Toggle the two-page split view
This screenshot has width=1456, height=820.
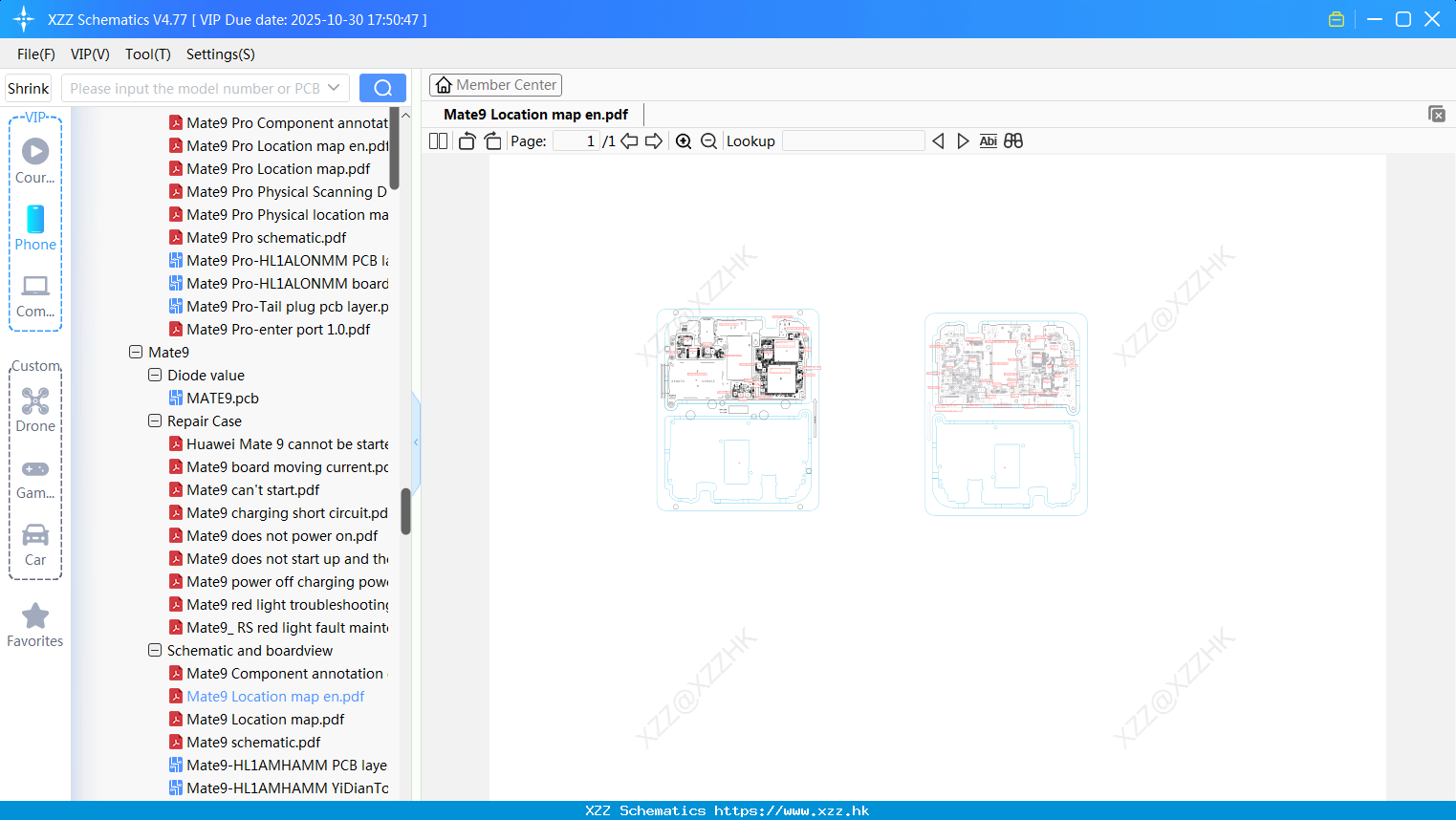point(438,141)
